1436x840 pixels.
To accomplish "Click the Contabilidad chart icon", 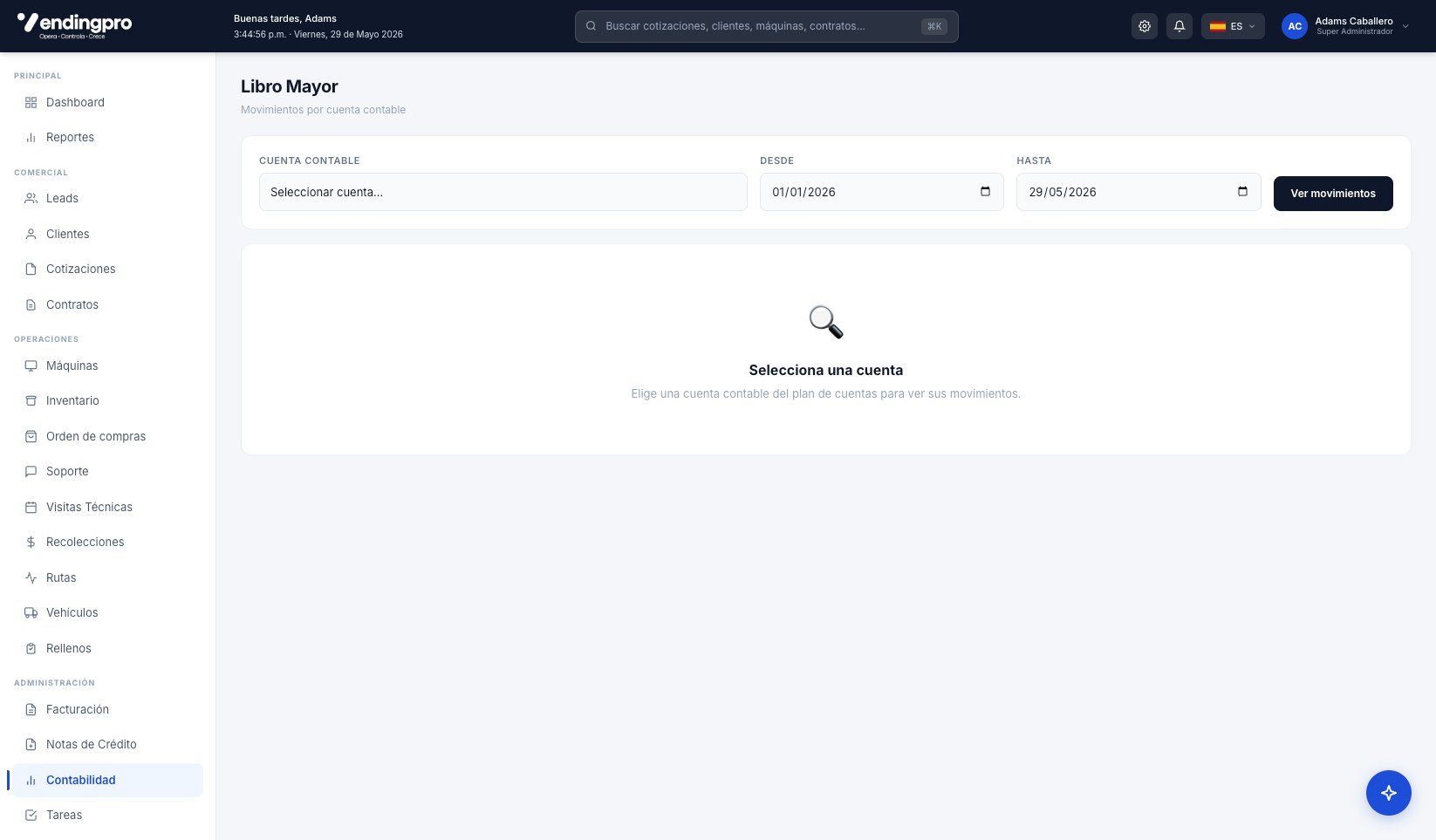I will click(31, 781).
